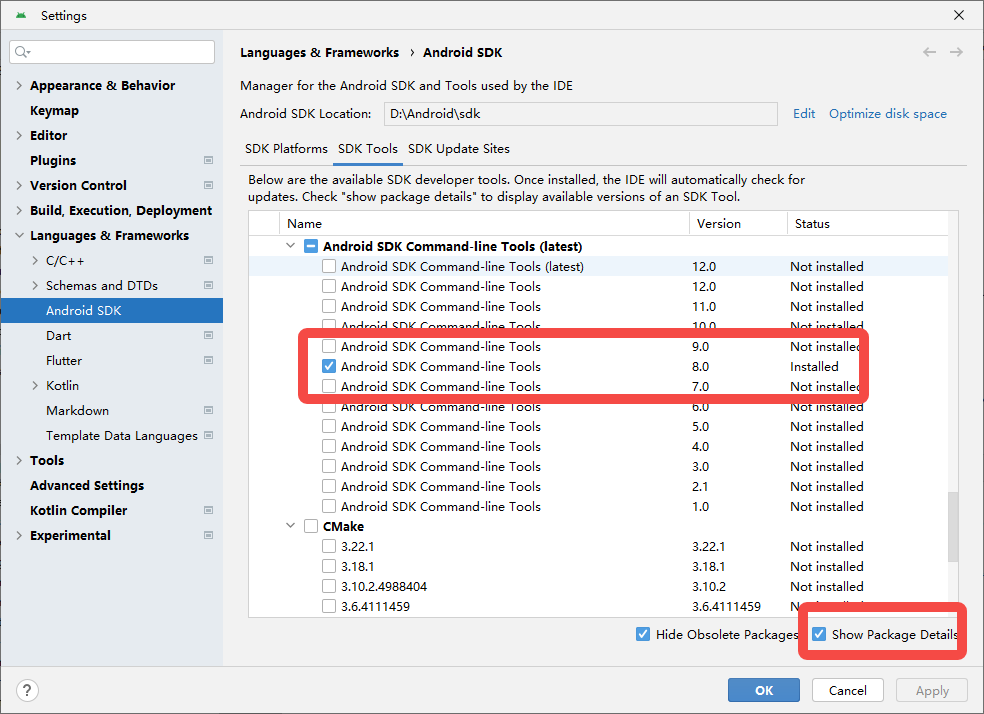Switch to SDK Platforms tab
This screenshot has height=714, width=984.
[286, 149]
